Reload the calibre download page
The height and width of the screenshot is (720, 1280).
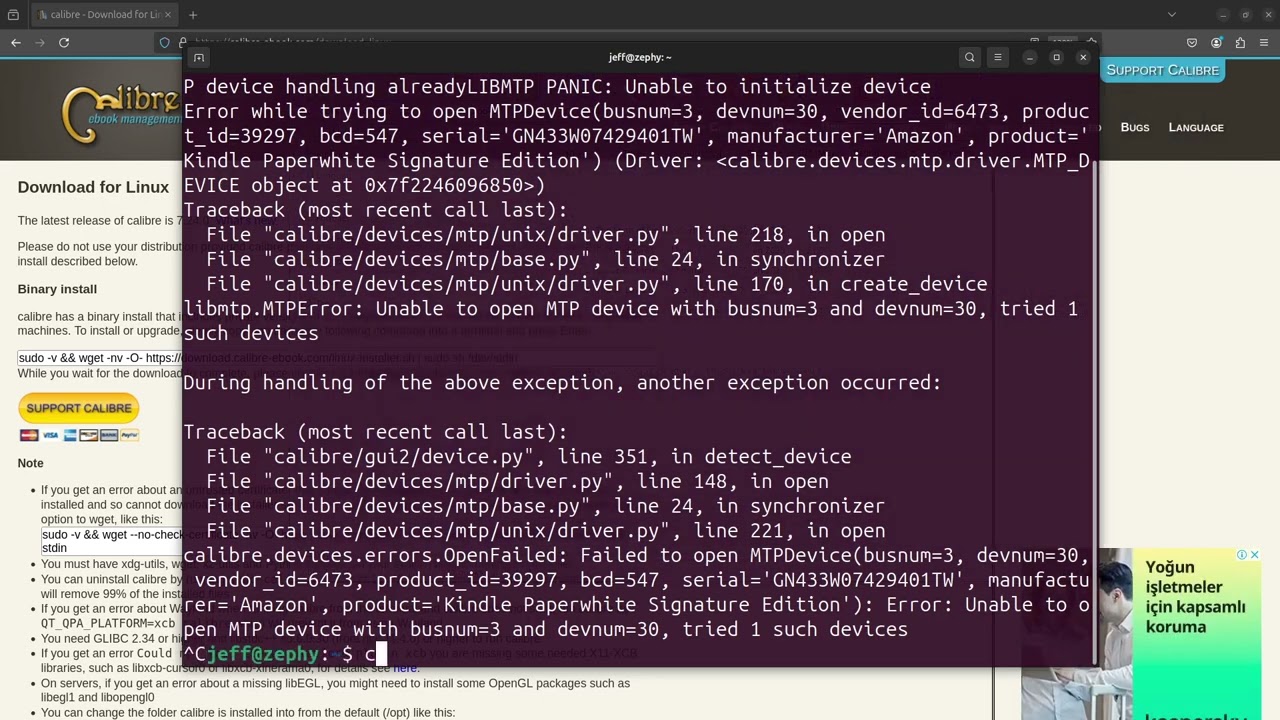tap(64, 42)
